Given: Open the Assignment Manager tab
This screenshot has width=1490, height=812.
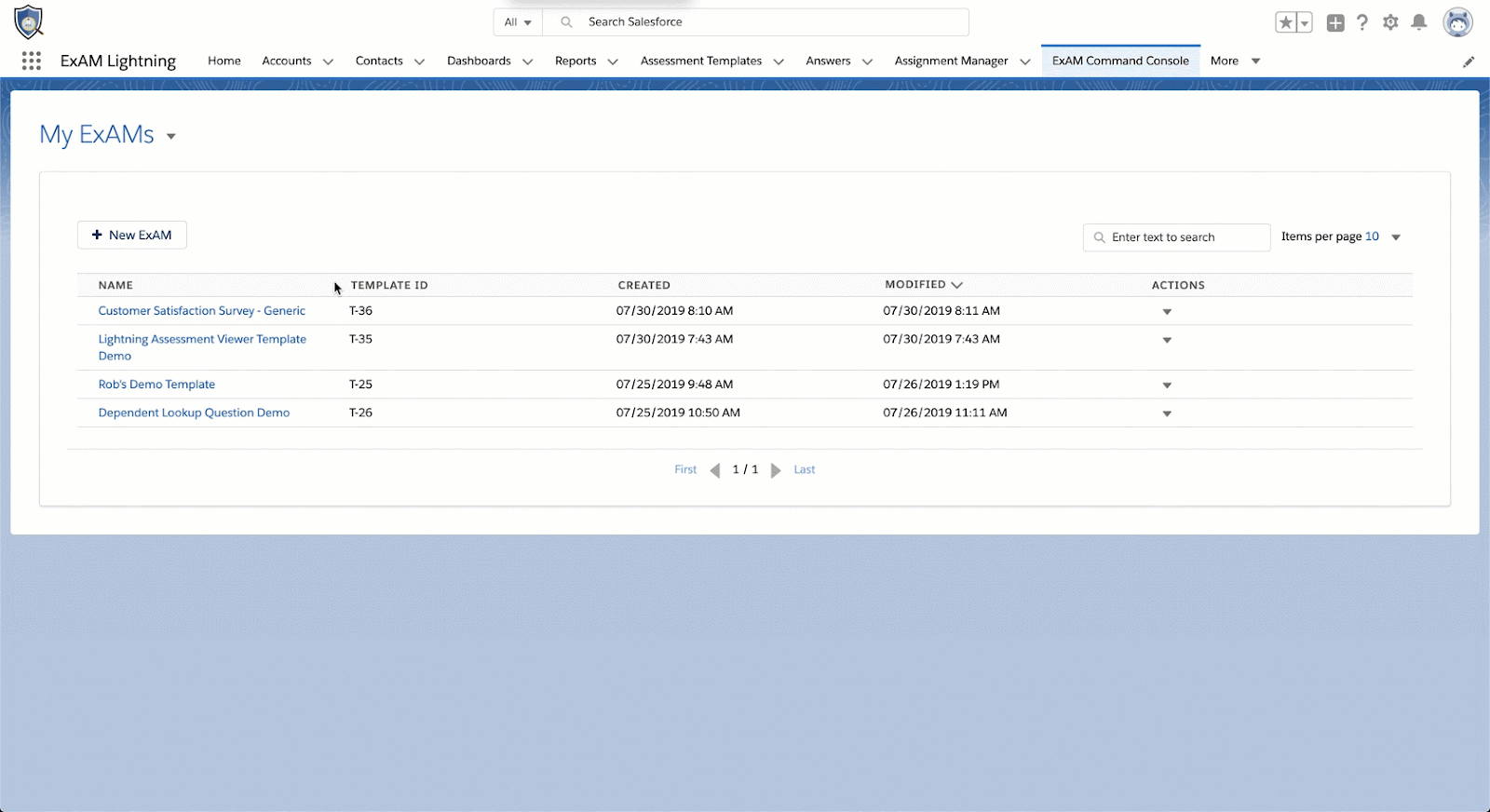Looking at the screenshot, I should pyautogui.click(x=951, y=61).
